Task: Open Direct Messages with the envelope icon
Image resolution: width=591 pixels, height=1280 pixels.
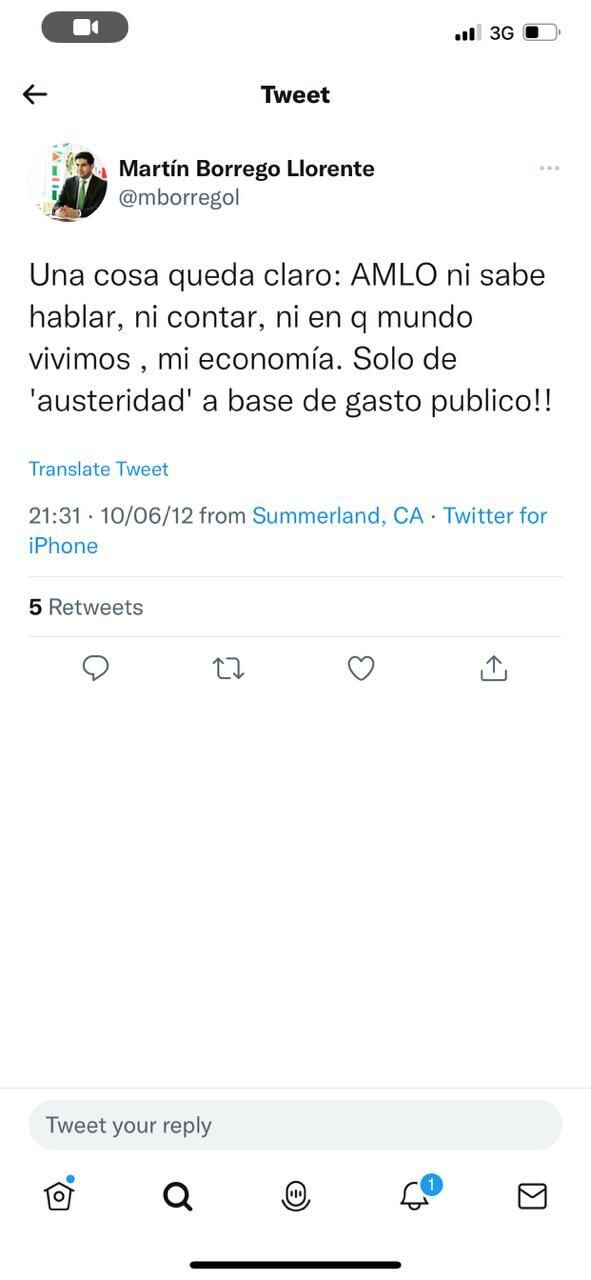Action: (532, 1195)
